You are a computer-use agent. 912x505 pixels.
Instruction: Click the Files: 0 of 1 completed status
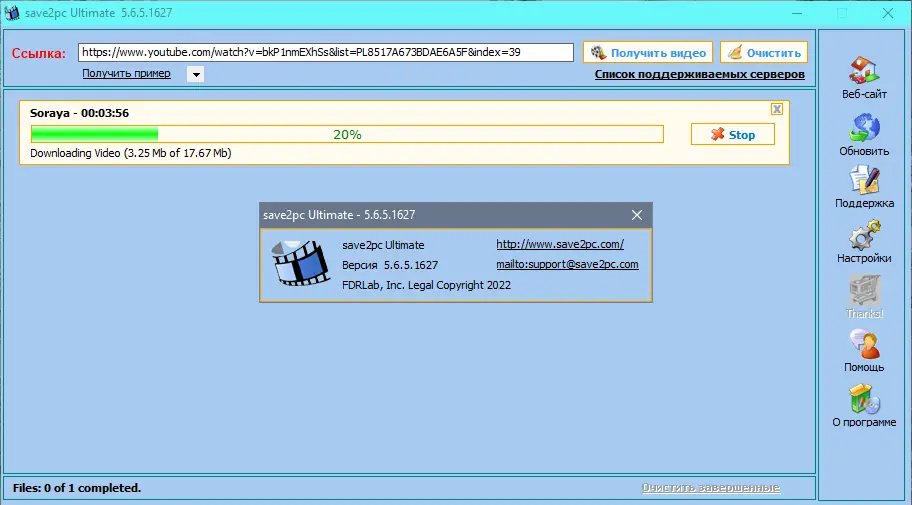click(x=77, y=488)
